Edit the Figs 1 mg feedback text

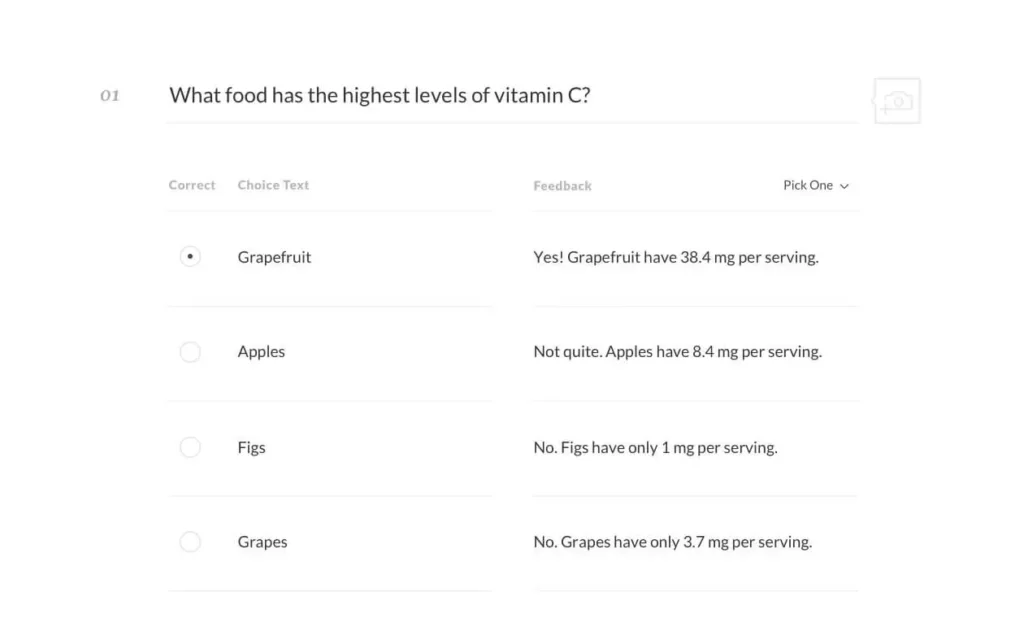coord(655,447)
